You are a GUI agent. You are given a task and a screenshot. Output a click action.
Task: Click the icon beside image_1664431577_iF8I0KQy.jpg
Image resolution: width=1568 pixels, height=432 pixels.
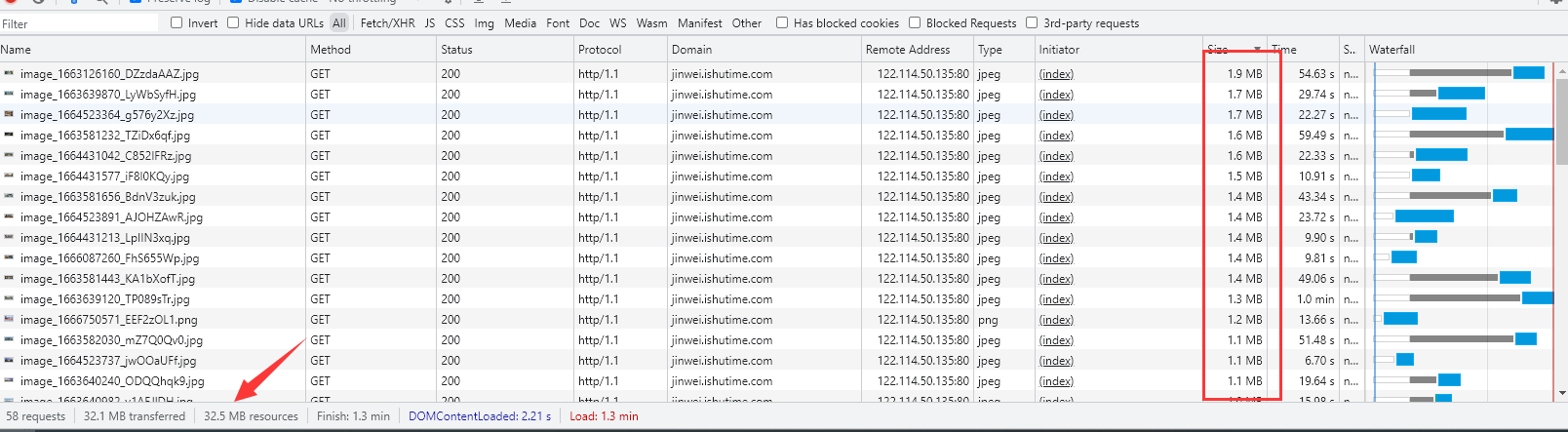(9, 176)
